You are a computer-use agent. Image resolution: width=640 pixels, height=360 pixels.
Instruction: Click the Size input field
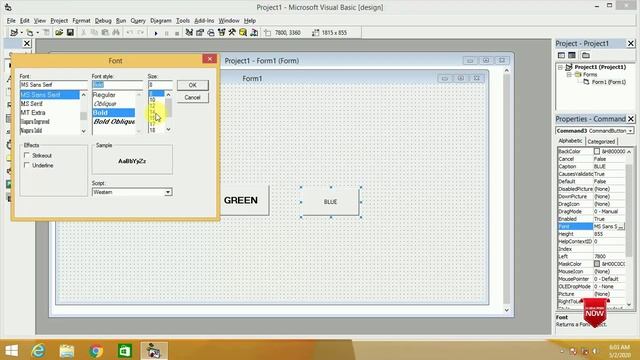[160, 84]
